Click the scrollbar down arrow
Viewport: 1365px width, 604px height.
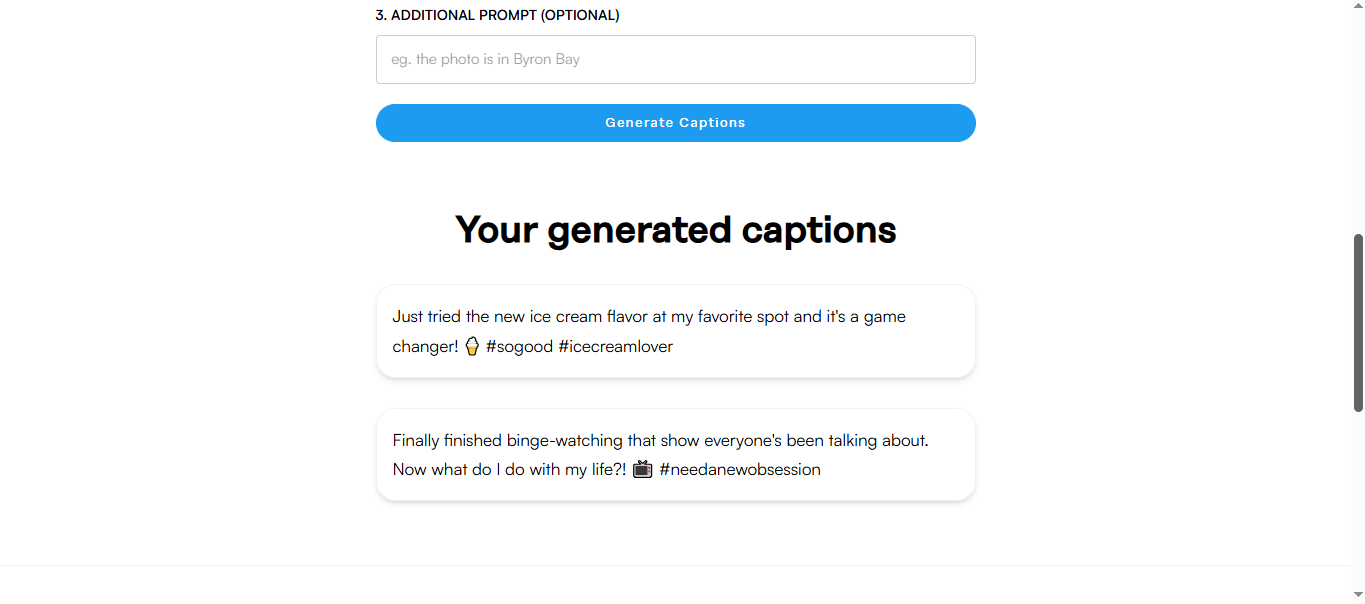(1357, 596)
